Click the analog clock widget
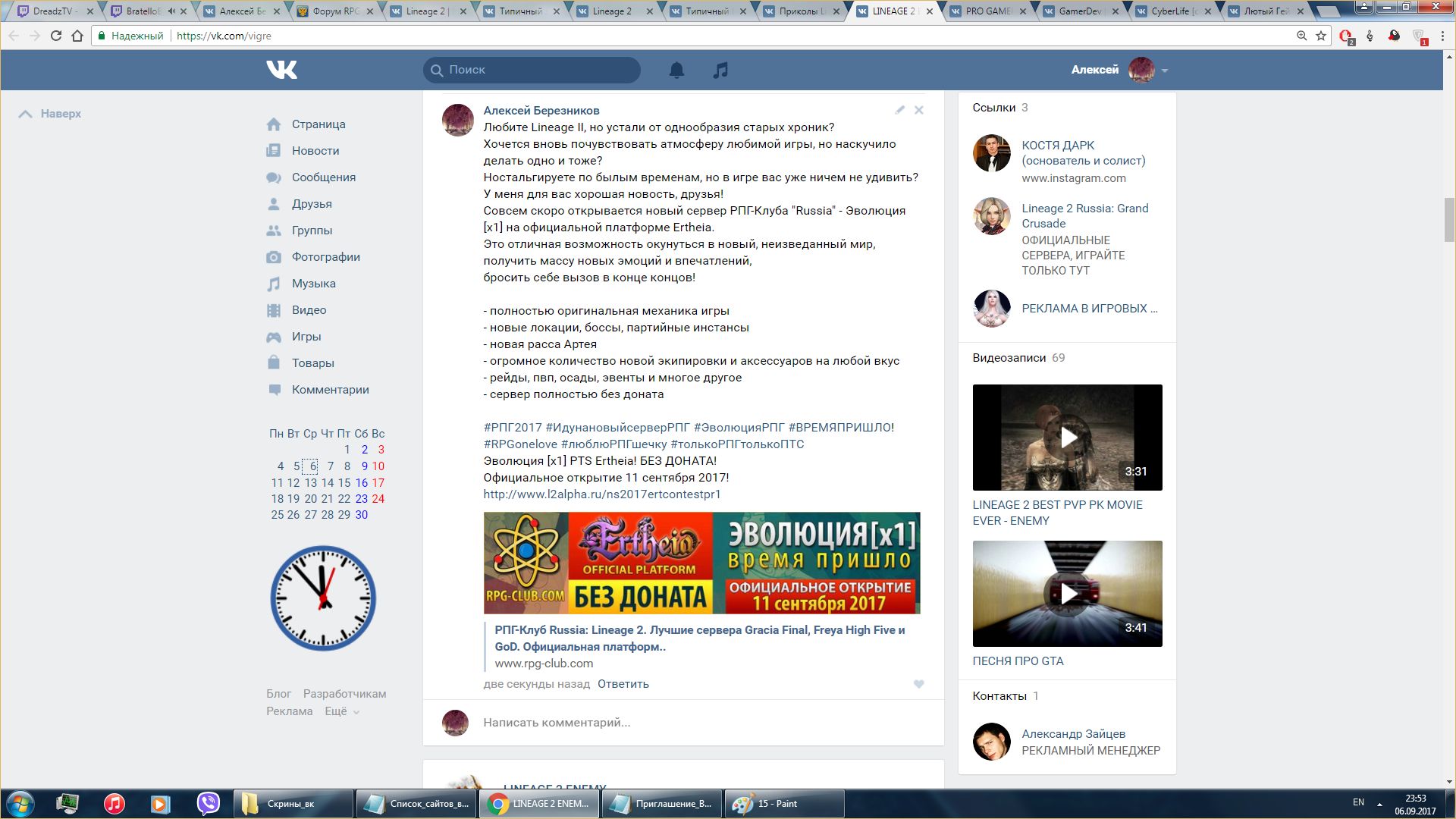1456x819 pixels. click(324, 598)
